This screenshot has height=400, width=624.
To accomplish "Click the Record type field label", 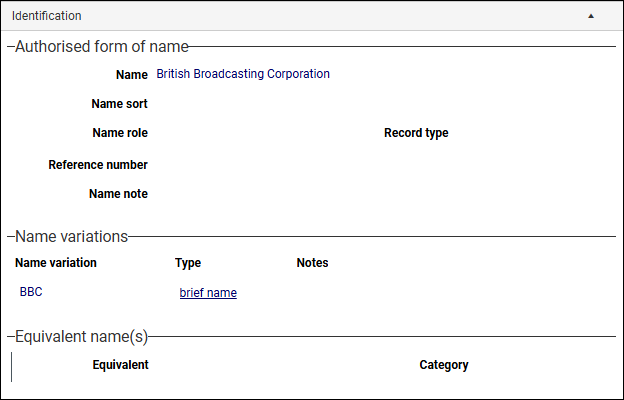I will [x=416, y=133].
